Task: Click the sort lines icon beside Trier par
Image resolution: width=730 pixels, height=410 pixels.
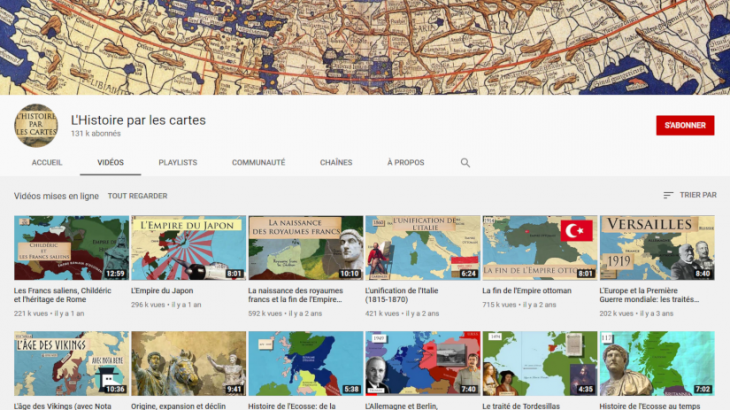Action: point(668,195)
